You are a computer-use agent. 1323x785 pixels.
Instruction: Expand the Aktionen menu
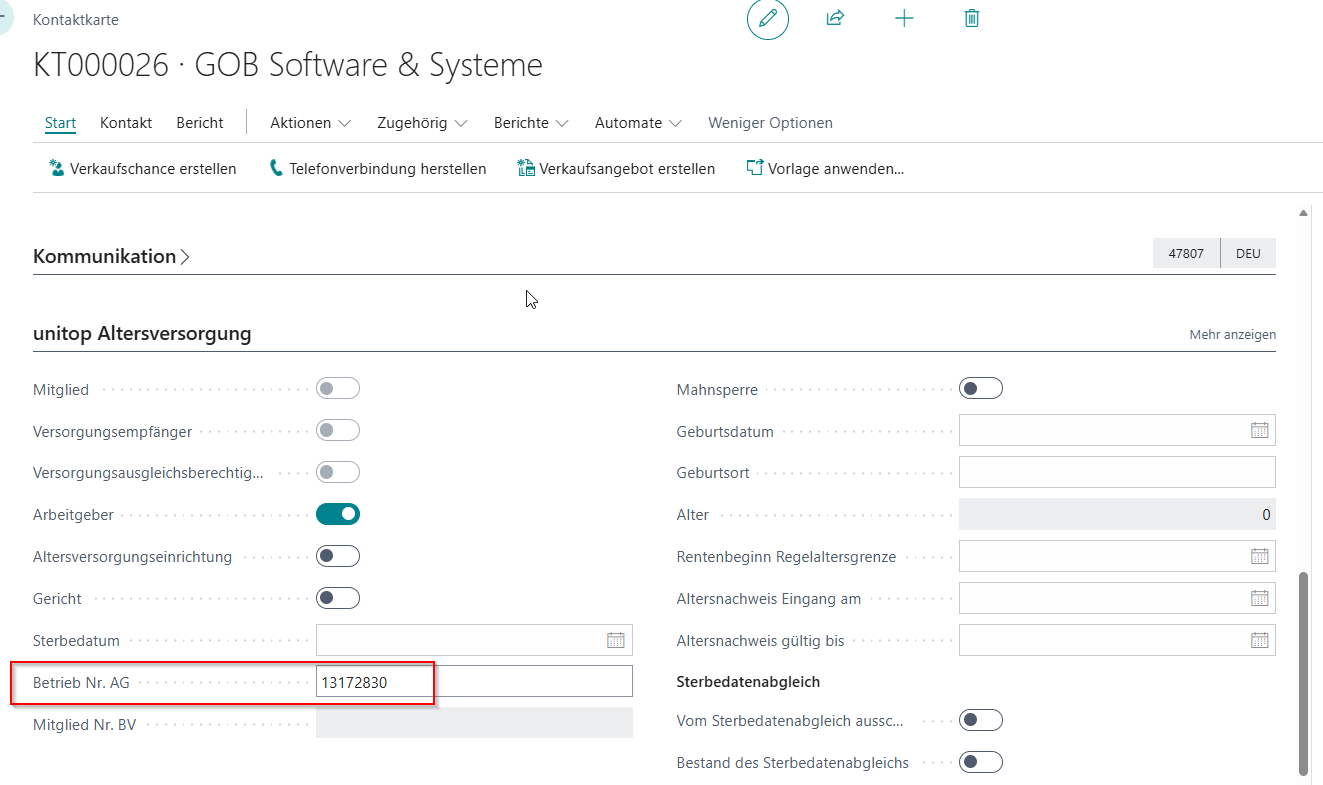coord(310,123)
